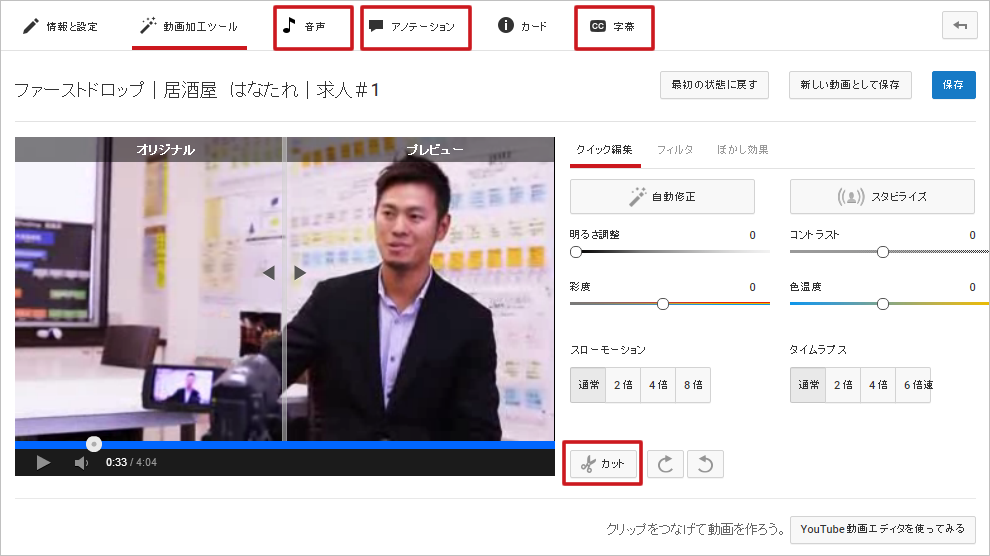The width and height of the screenshot is (990, 556).
Task: Click the redo rotate-right arrow button
Action: coord(665,464)
